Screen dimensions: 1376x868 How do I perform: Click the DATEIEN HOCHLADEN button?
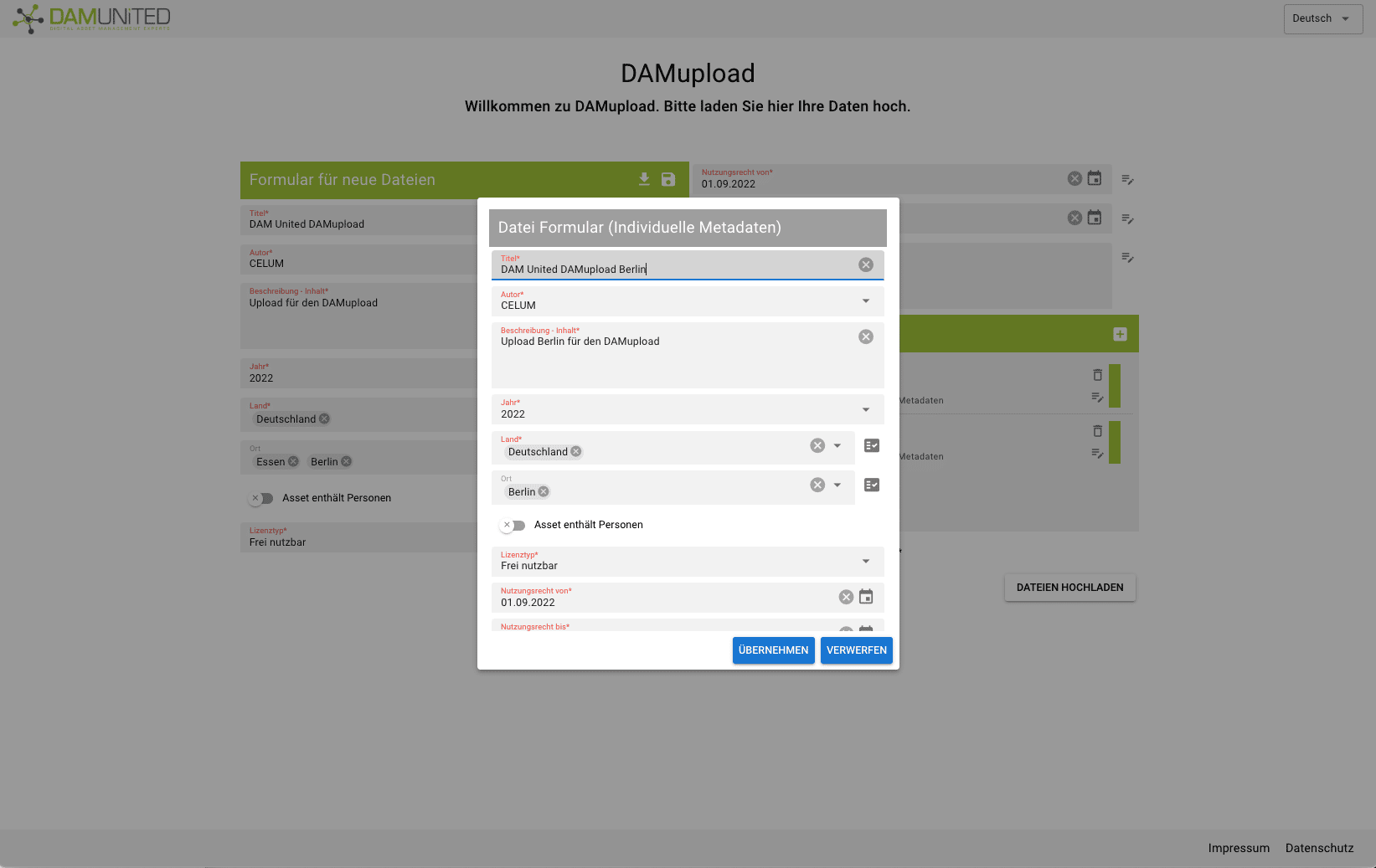click(x=1070, y=588)
